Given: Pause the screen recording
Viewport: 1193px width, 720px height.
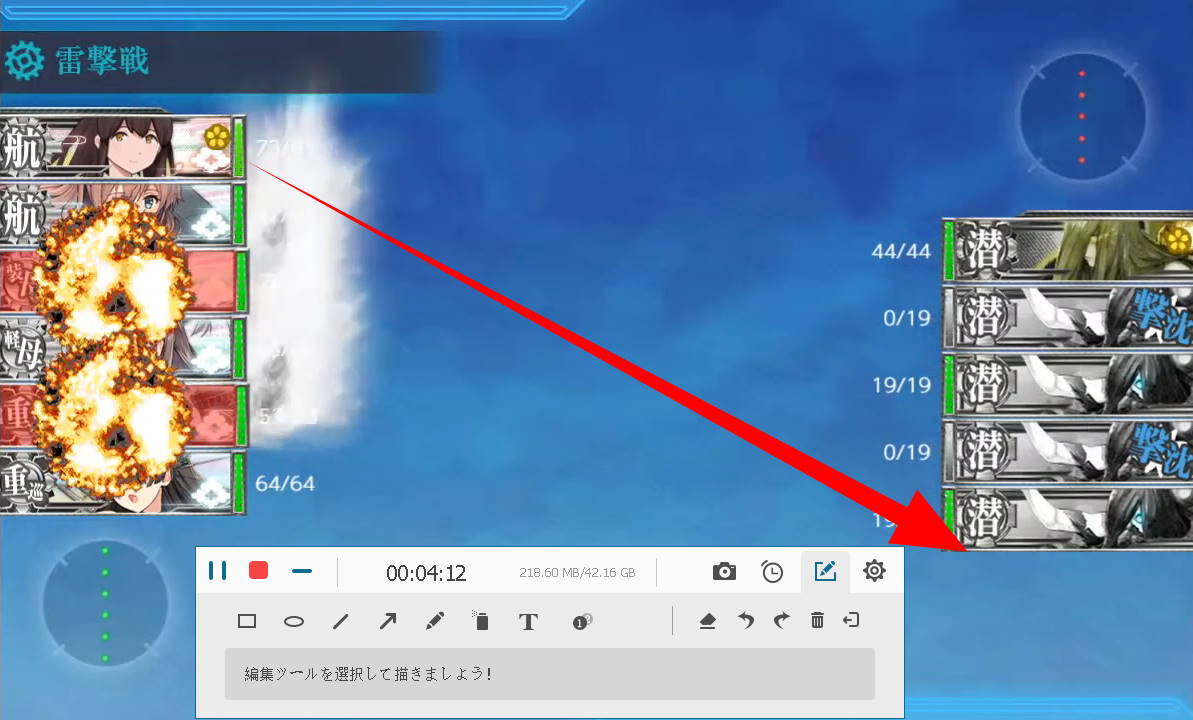Looking at the screenshot, I should pyautogui.click(x=218, y=571).
